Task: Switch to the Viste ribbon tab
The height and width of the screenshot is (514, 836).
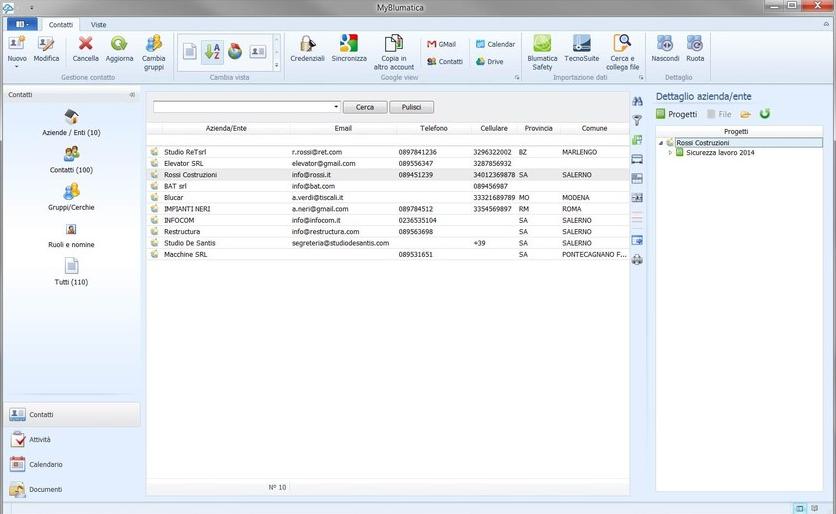Action: click(99, 24)
